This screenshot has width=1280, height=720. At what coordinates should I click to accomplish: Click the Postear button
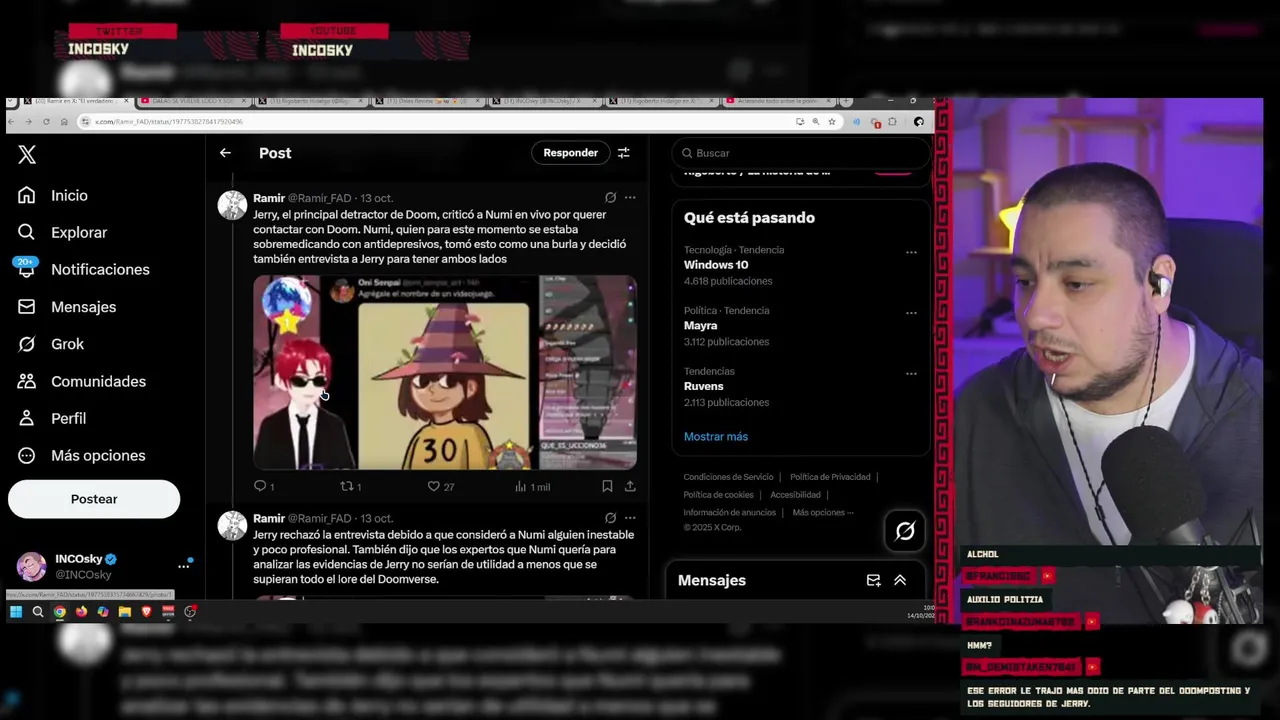[94, 499]
